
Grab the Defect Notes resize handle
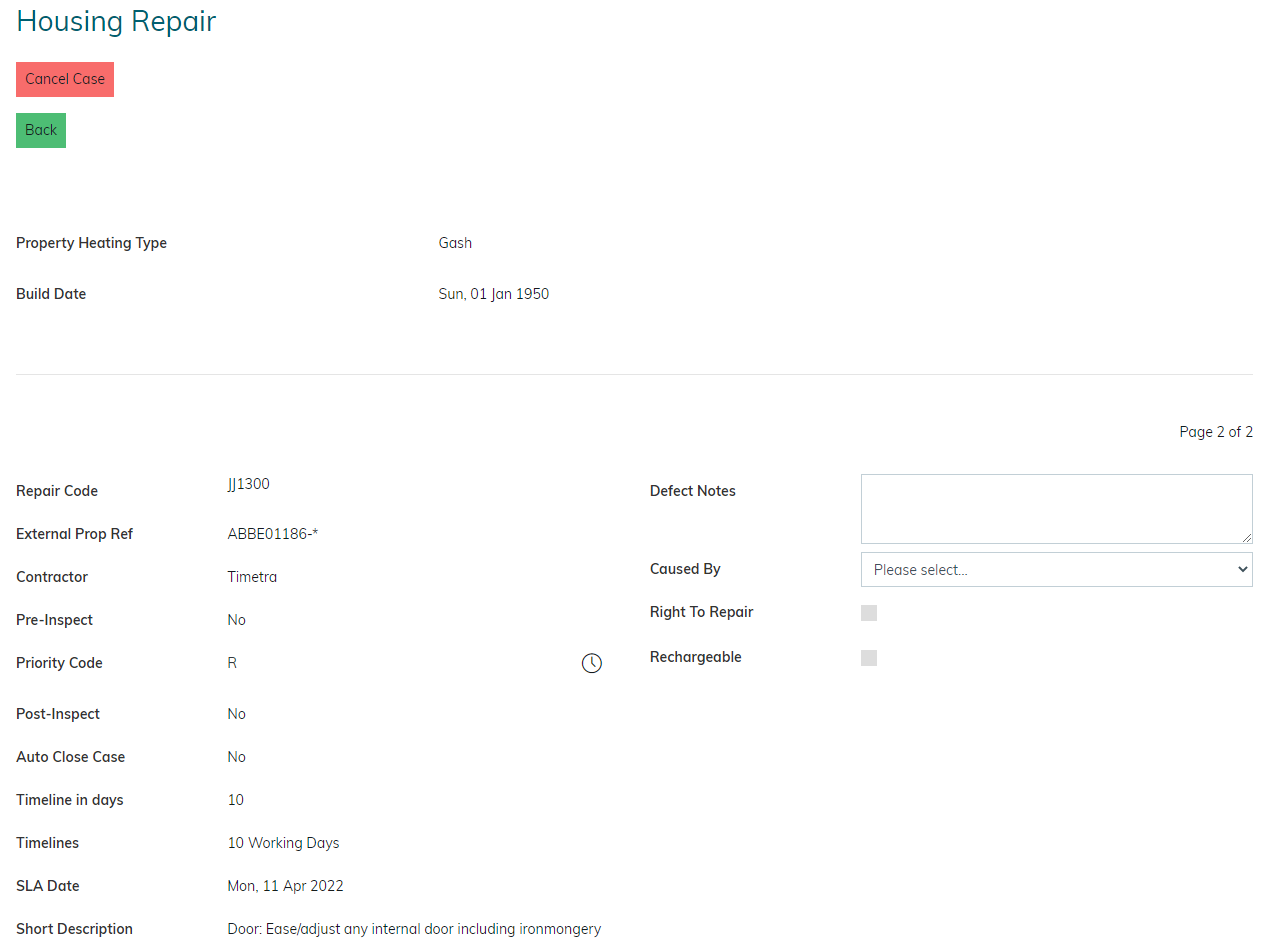point(1246,538)
